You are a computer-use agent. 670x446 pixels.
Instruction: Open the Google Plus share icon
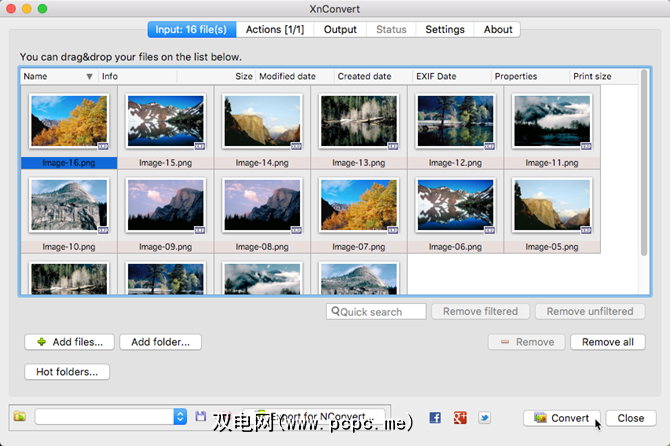[x=460, y=418]
